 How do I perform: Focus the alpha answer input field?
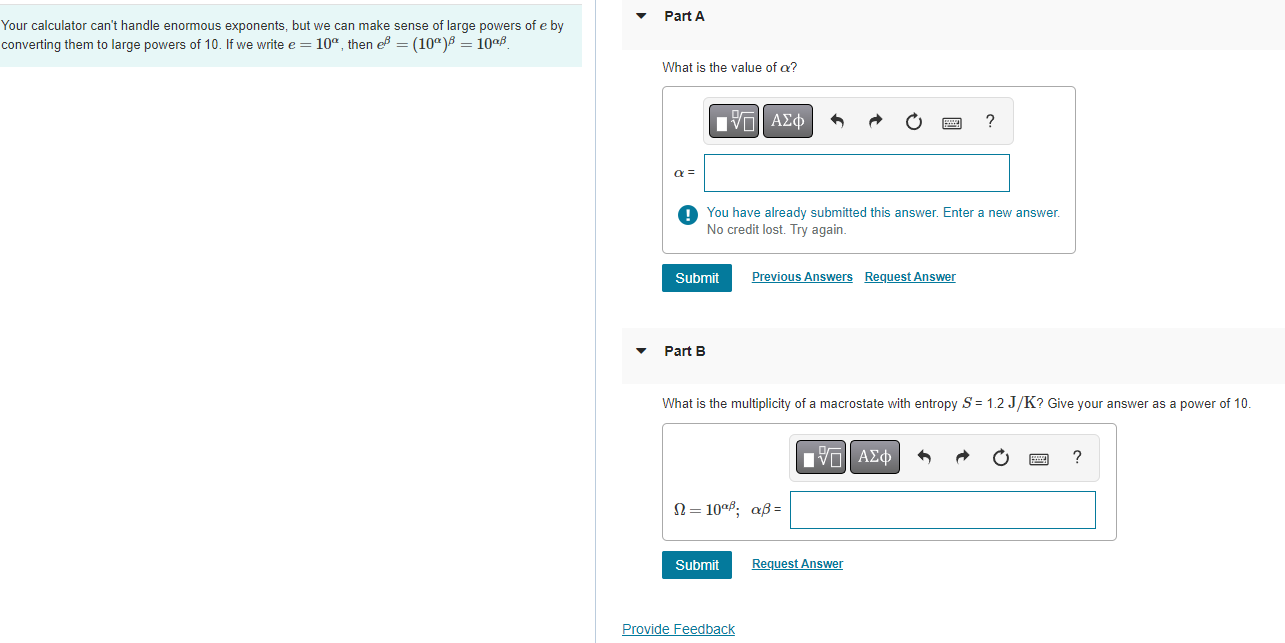click(x=857, y=173)
